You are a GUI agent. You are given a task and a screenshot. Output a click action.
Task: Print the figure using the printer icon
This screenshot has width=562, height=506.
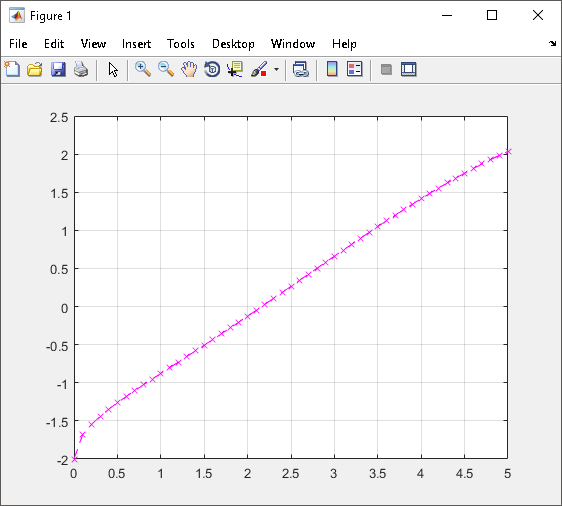81,69
